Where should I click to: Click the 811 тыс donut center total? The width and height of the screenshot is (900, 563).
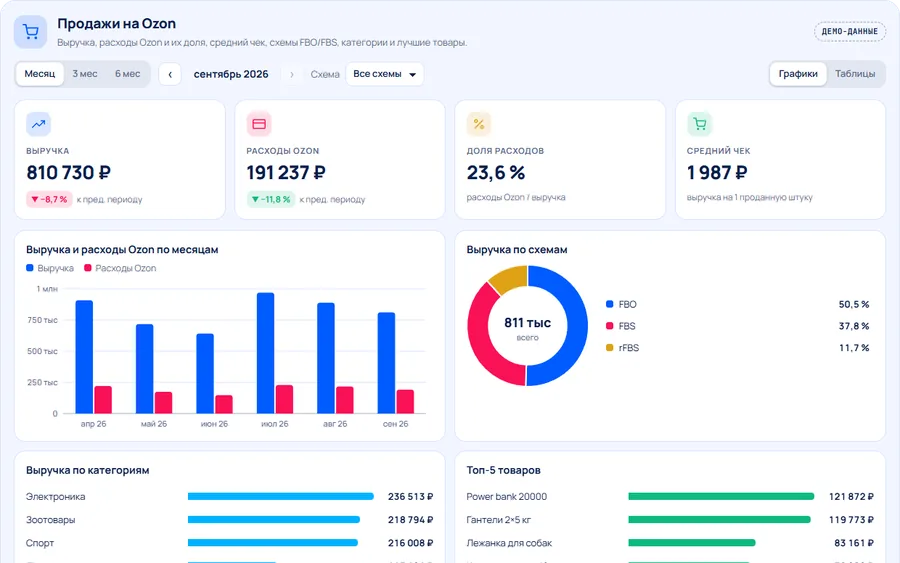click(527, 323)
